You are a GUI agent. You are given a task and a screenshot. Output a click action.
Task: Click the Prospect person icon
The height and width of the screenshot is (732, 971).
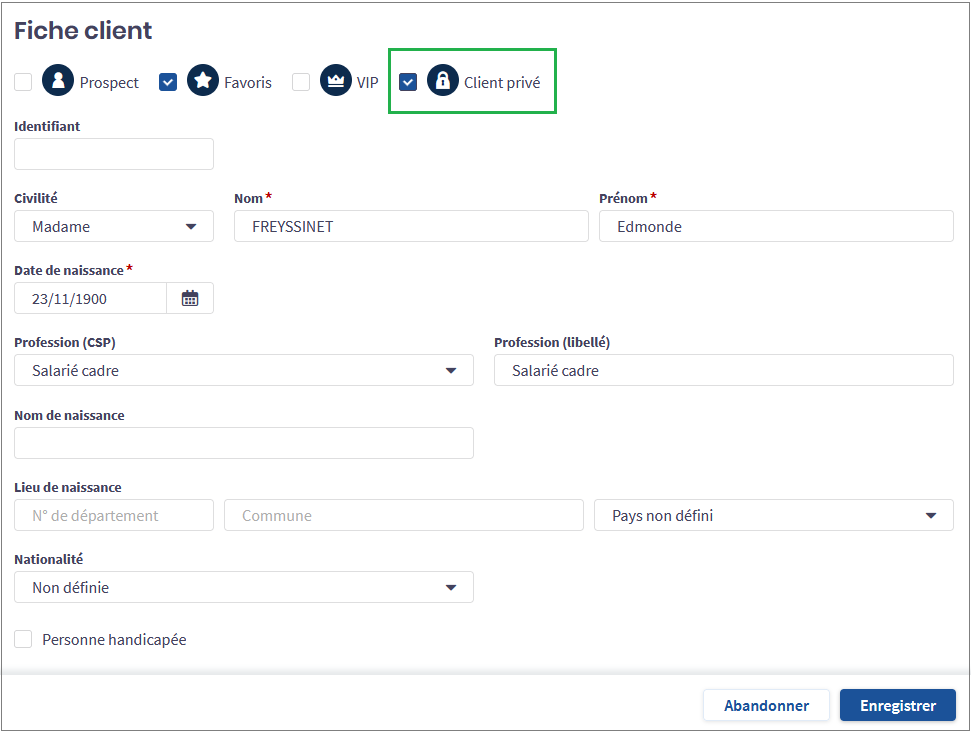[58, 81]
